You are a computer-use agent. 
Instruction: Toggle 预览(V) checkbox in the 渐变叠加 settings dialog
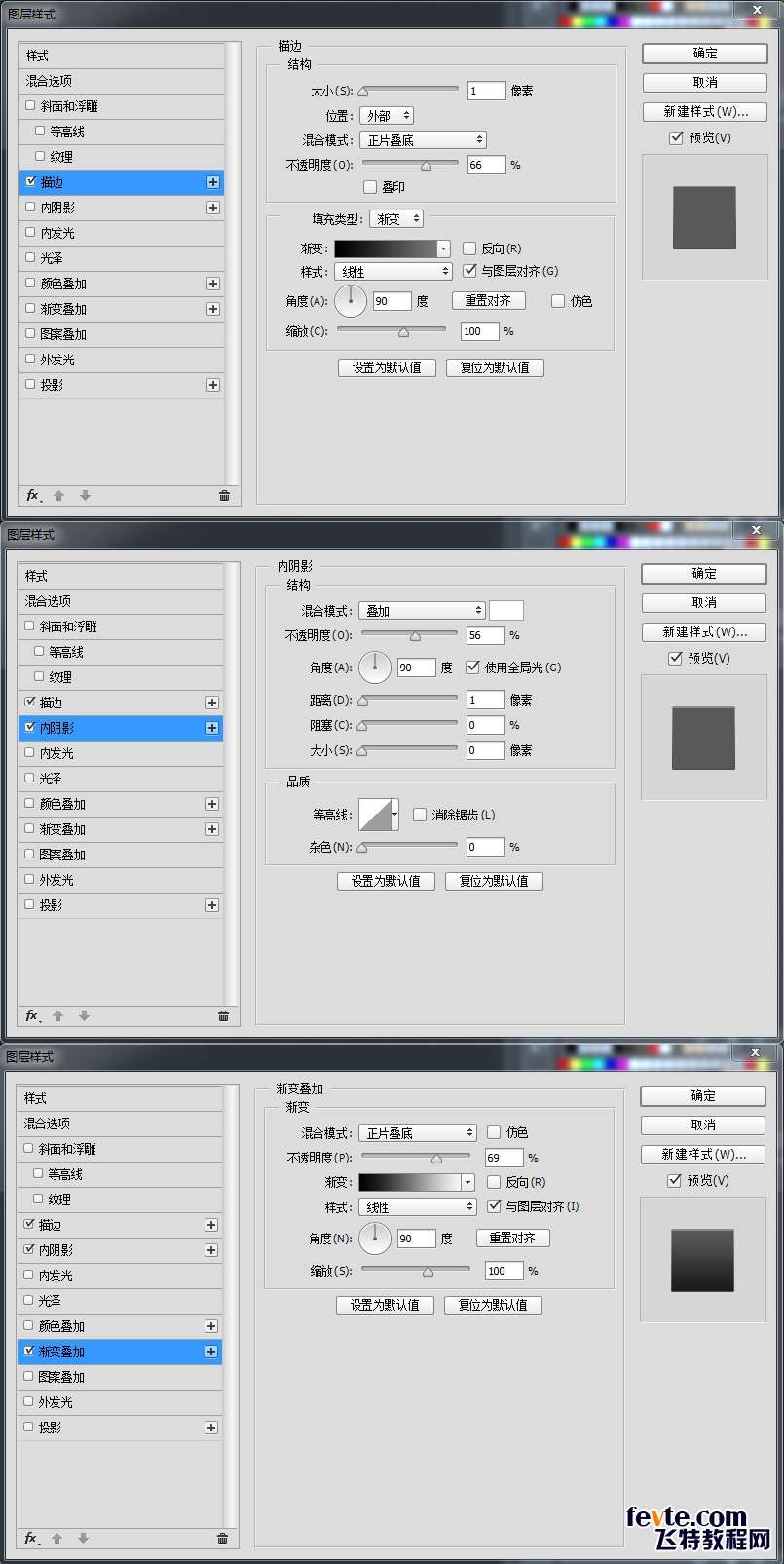pyautogui.click(x=674, y=1180)
